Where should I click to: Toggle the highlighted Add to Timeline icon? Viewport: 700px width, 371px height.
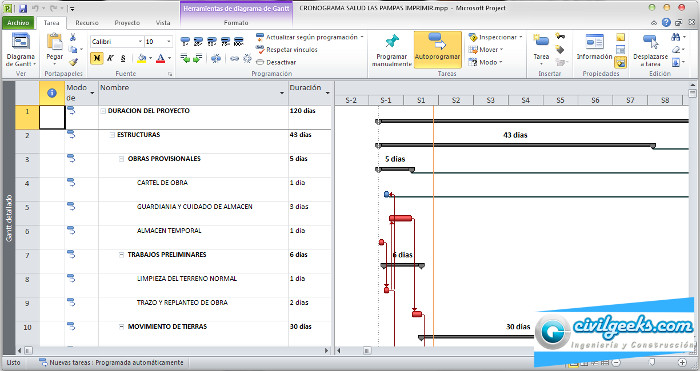coord(621,62)
